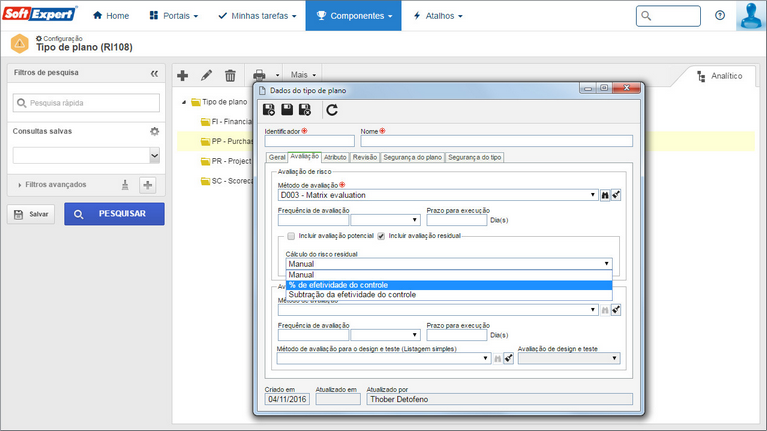
Task: Select the PP - Purchase folder
Action: (227, 141)
